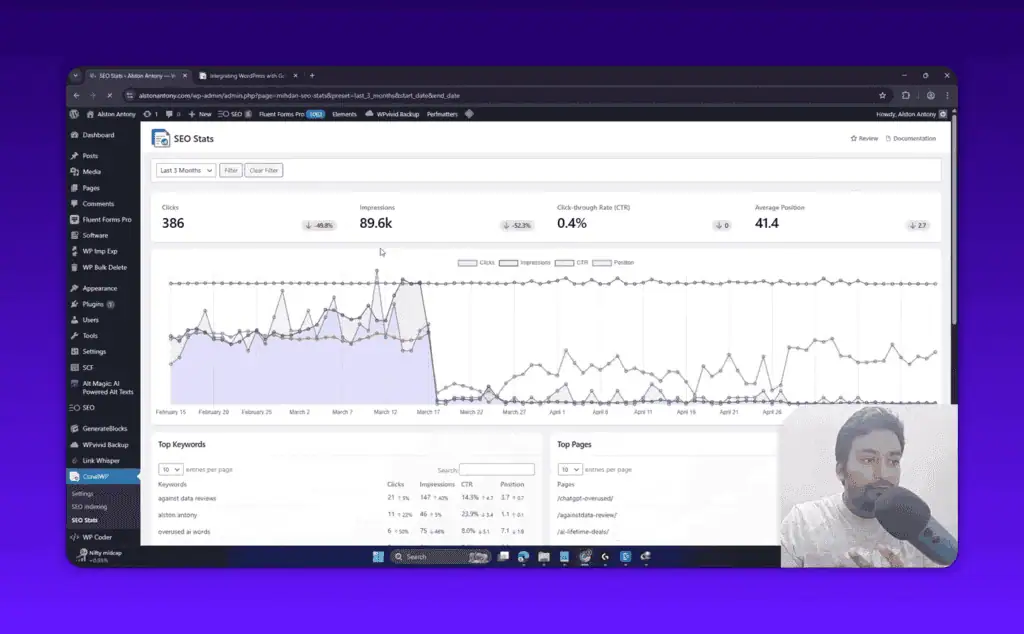Click the WPvivid Backup sidebar icon
The image size is (1024, 634).
click(x=74, y=445)
